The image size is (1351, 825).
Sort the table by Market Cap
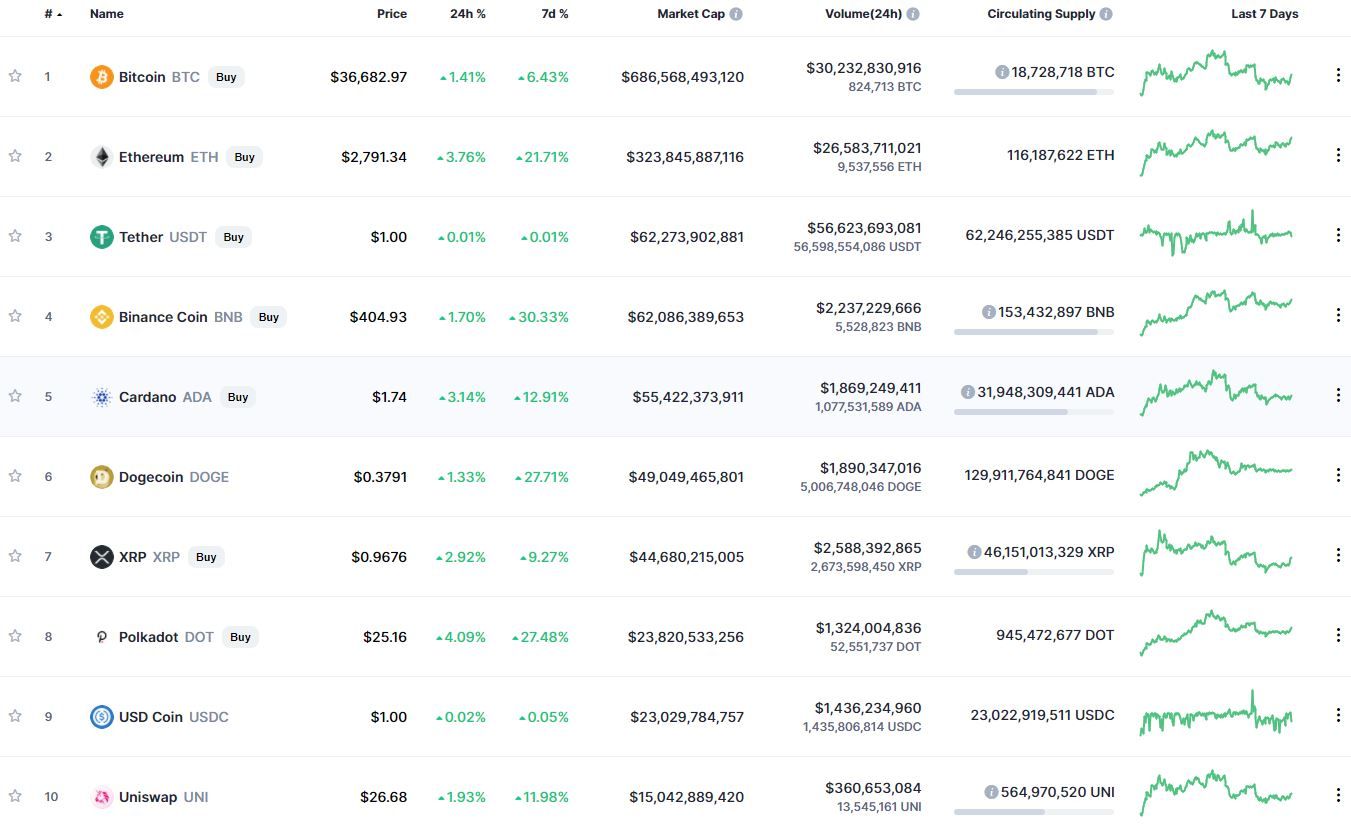[x=691, y=14]
